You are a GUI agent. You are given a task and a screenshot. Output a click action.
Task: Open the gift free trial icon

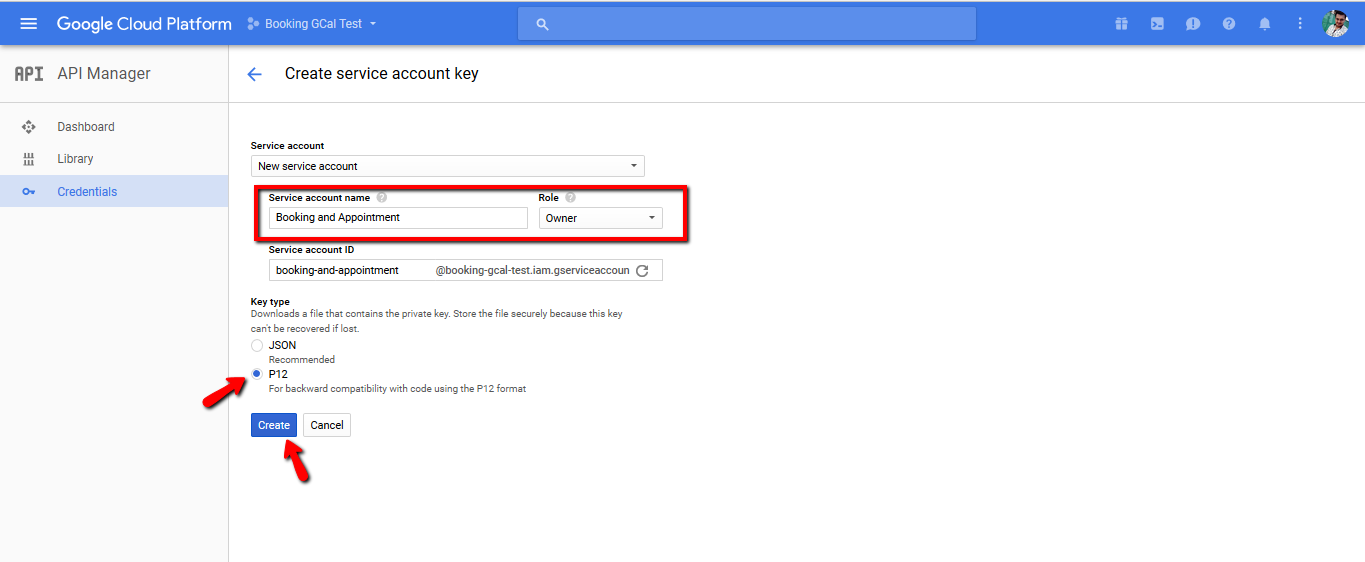pos(1121,24)
